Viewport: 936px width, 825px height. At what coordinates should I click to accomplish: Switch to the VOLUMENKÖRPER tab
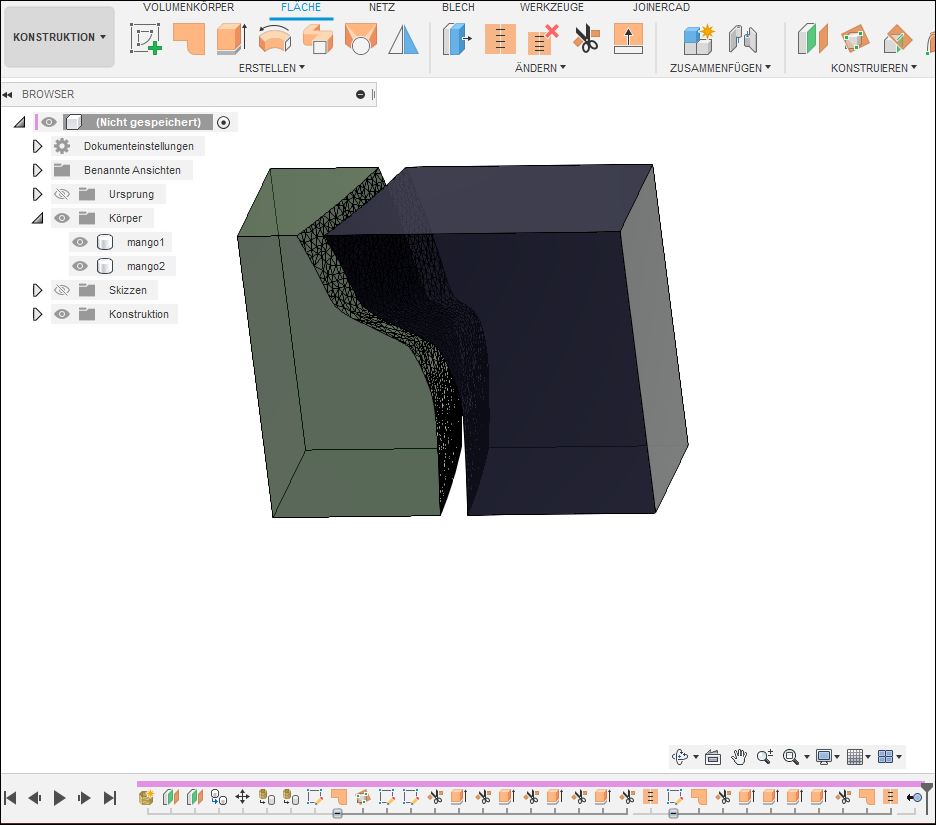coord(189,7)
